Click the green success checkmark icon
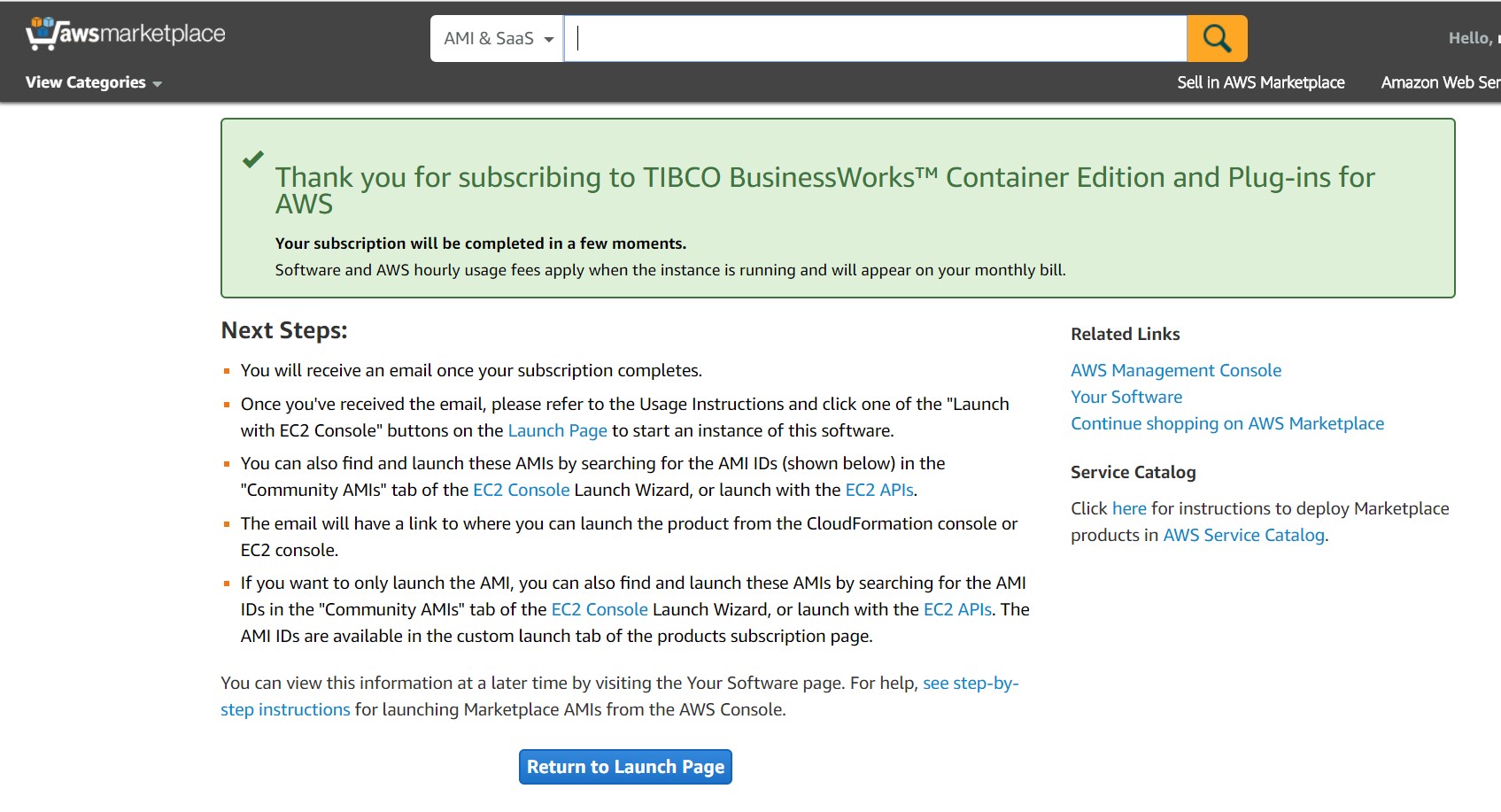 (x=253, y=159)
